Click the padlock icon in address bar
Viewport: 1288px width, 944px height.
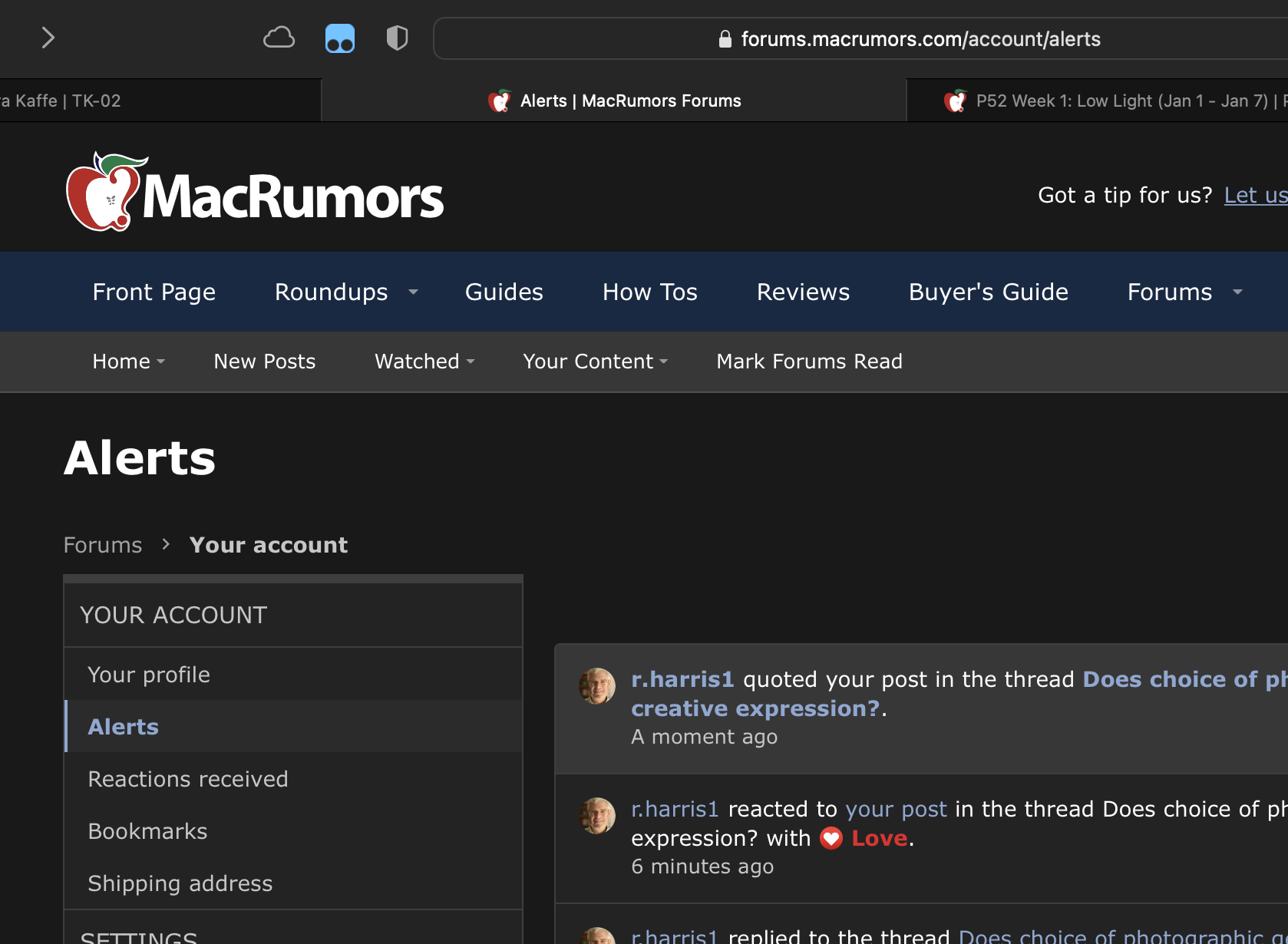click(725, 39)
